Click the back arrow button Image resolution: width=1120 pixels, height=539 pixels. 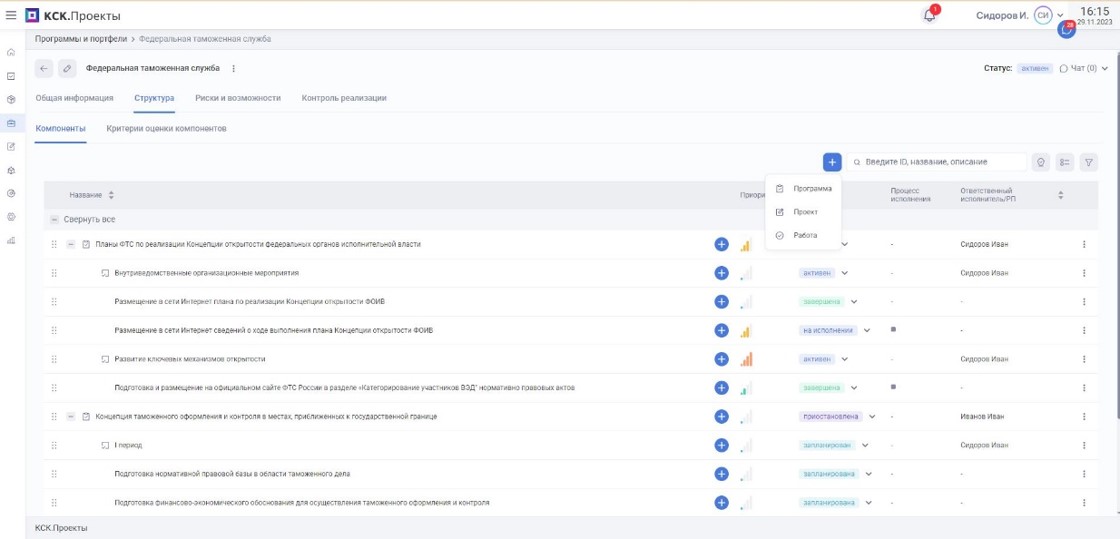click(44, 69)
